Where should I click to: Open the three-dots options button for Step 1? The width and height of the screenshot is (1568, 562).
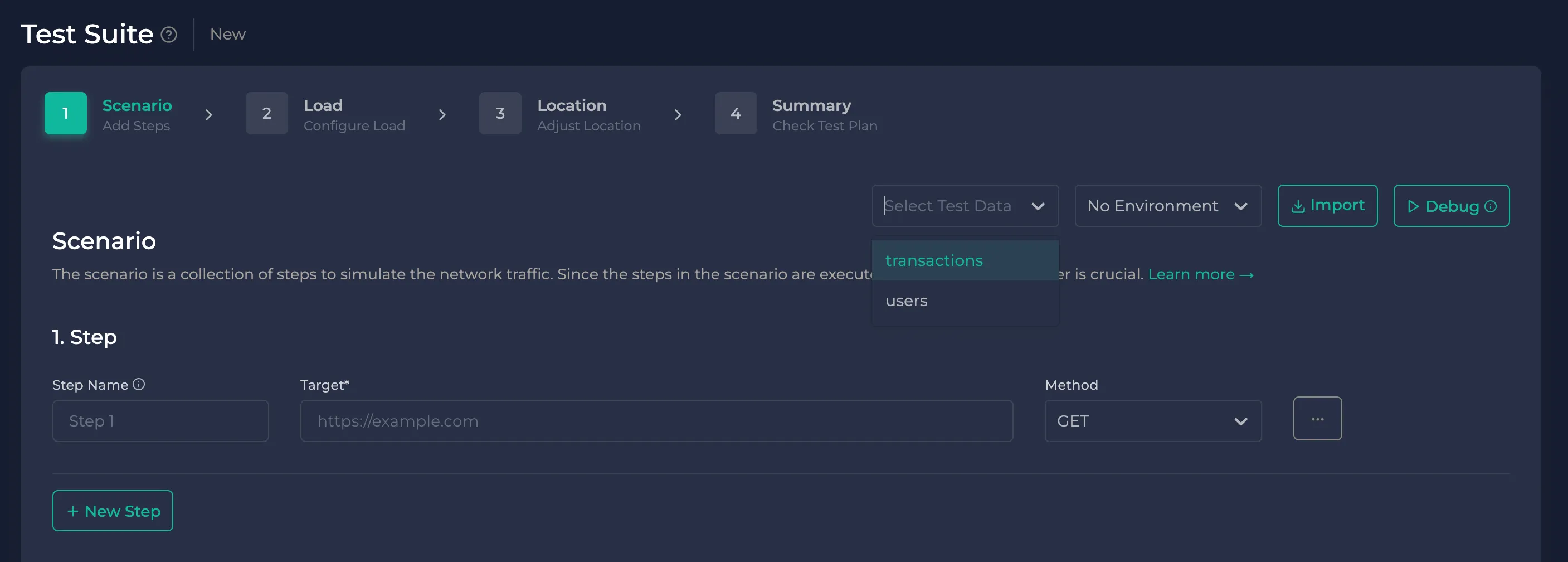(x=1317, y=418)
